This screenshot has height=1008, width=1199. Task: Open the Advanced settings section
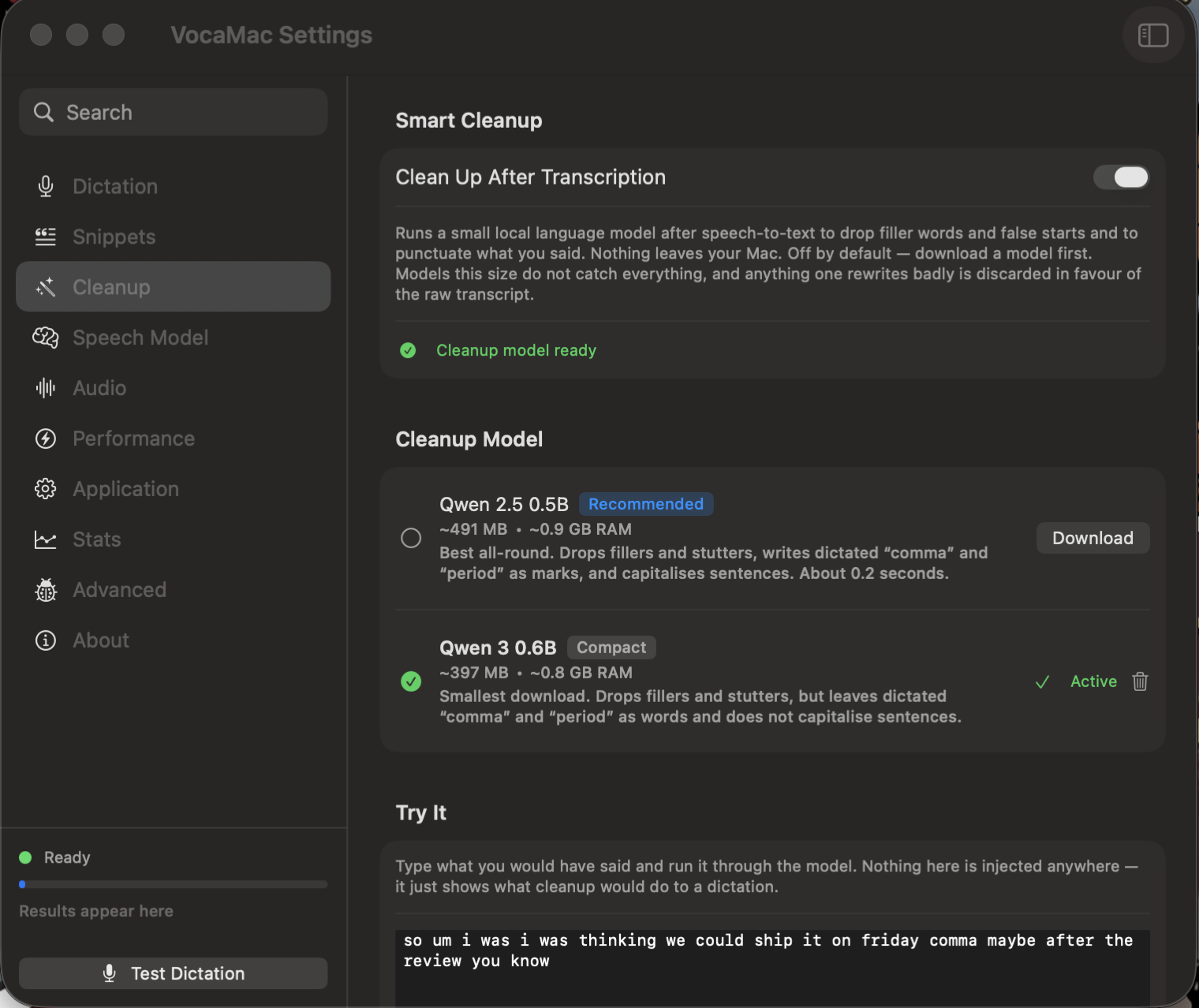174,590
